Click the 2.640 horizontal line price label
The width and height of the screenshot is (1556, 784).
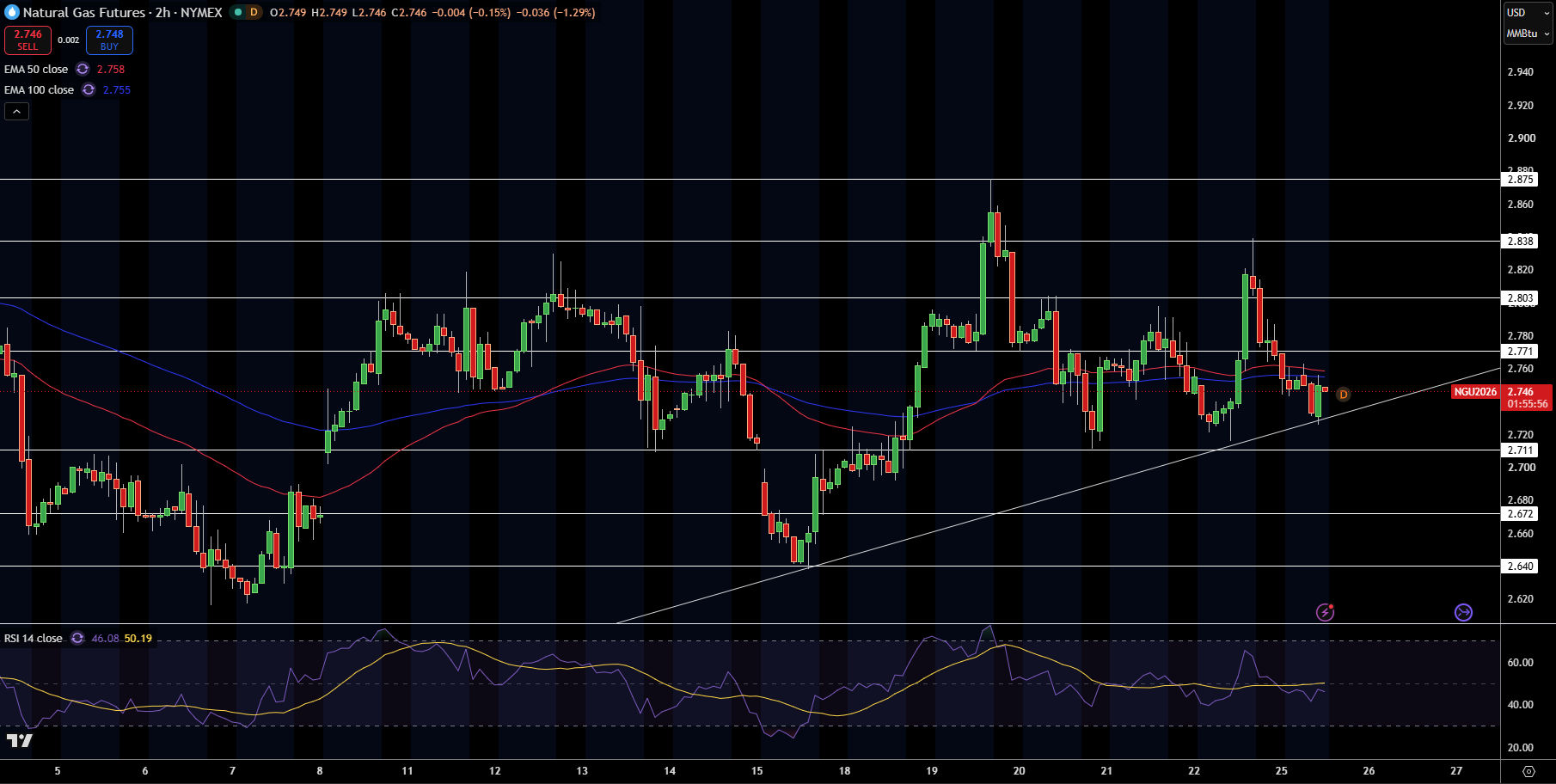coord(1520,567)
